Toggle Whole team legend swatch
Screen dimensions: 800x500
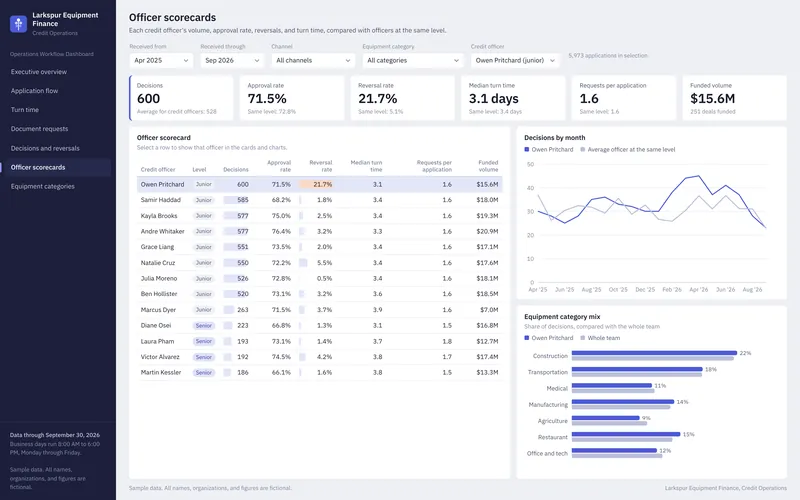583,338
